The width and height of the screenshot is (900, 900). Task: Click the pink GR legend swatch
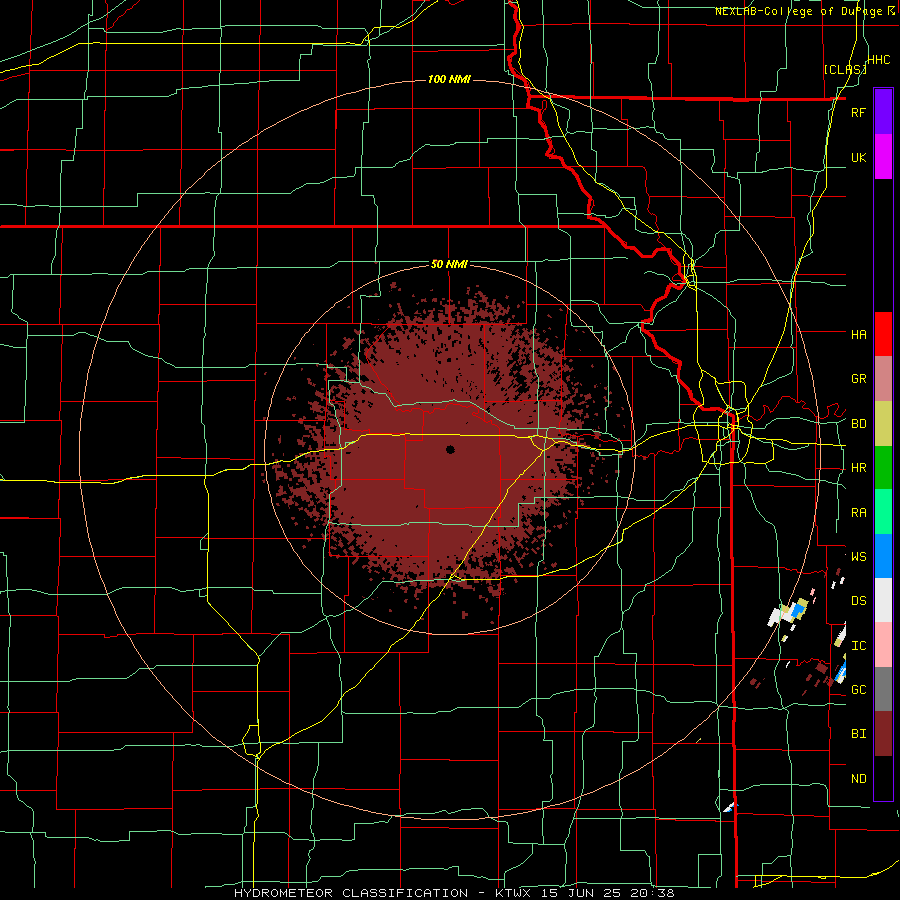pyautogui.click(x=883, y=379)
